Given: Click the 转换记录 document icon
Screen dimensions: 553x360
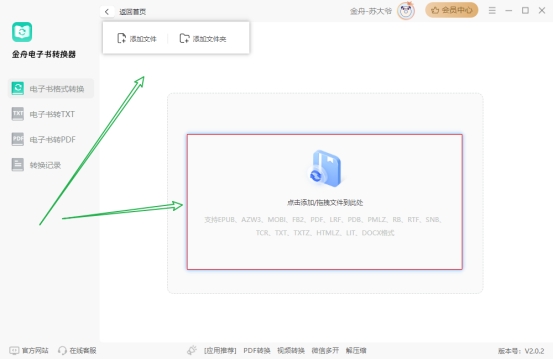Looking at the screenshot, I should click(x=18, y=165).
